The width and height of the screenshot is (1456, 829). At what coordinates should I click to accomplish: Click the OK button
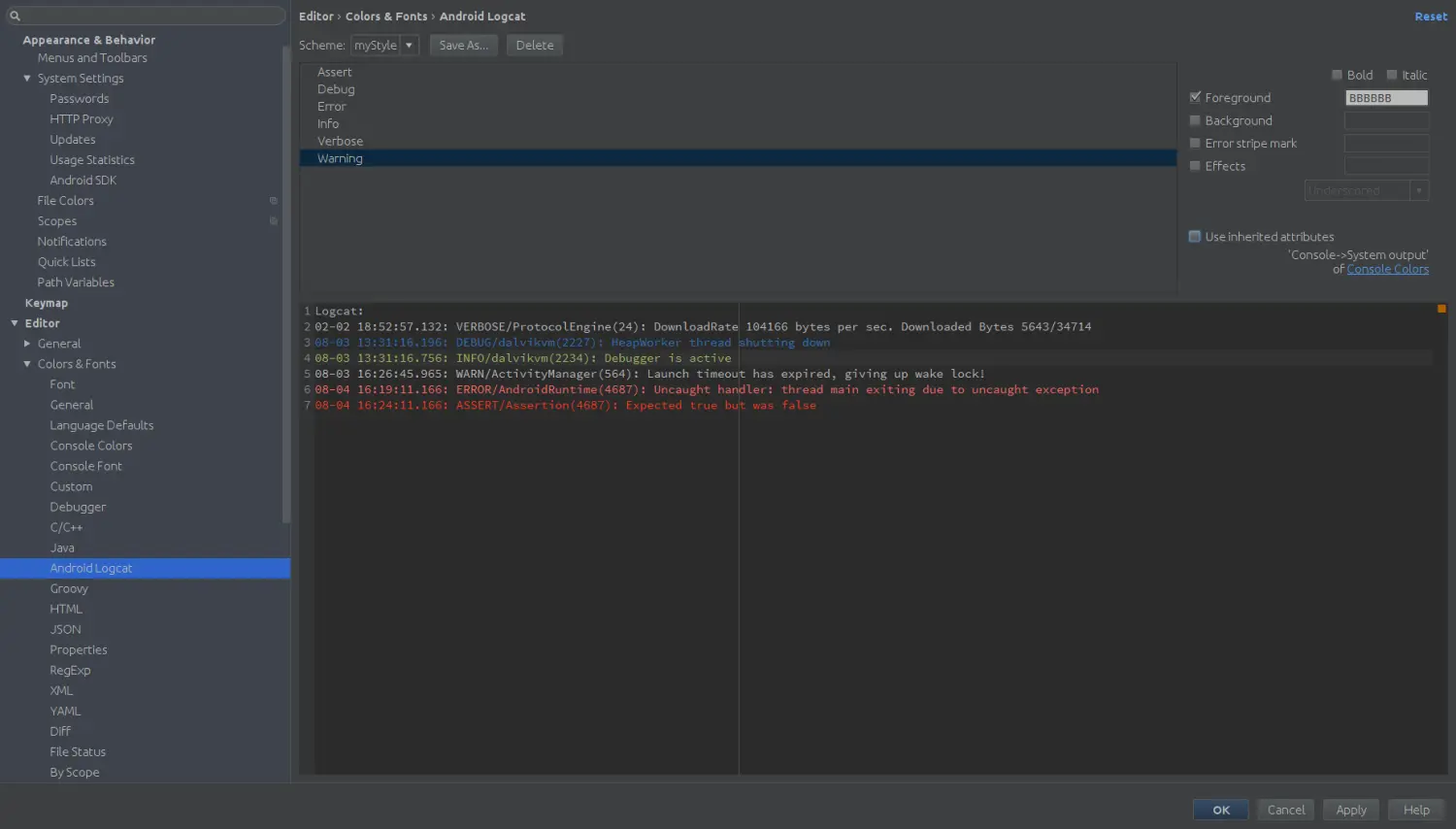(x=1221, y=810)
